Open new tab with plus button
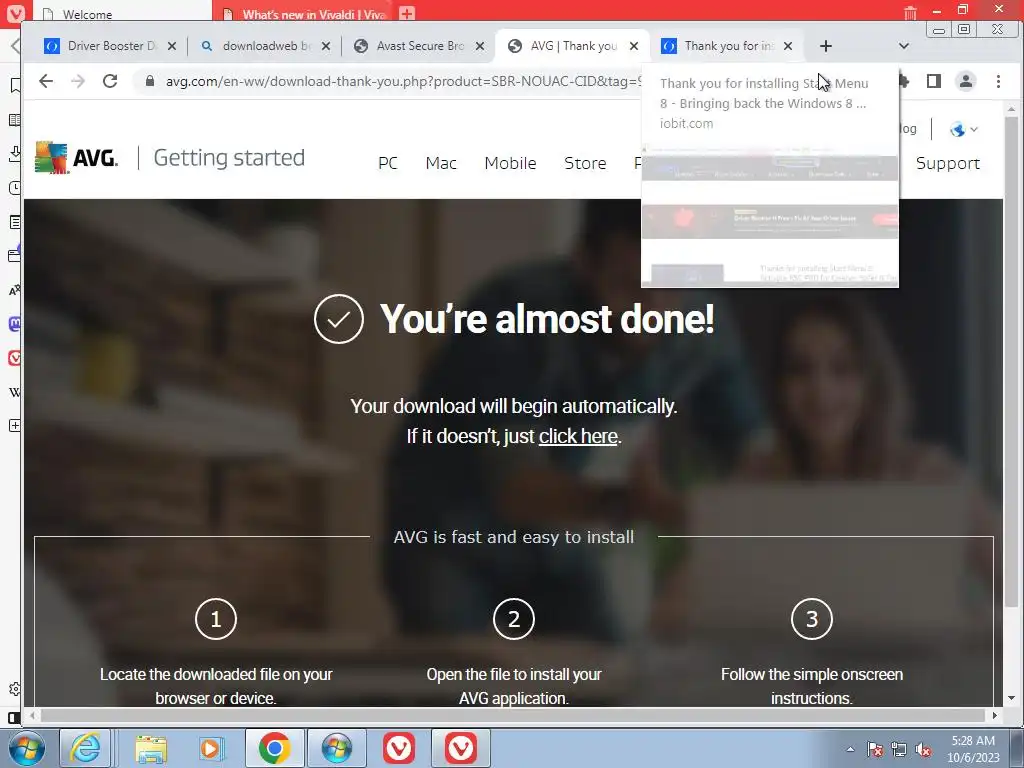 point(825,46)
